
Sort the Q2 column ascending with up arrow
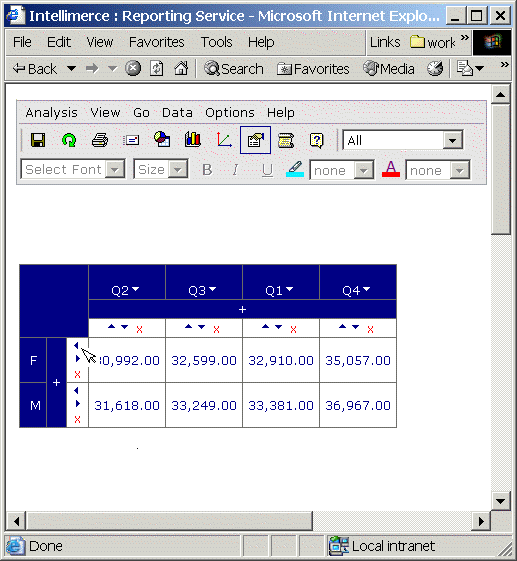pos(112,326)
